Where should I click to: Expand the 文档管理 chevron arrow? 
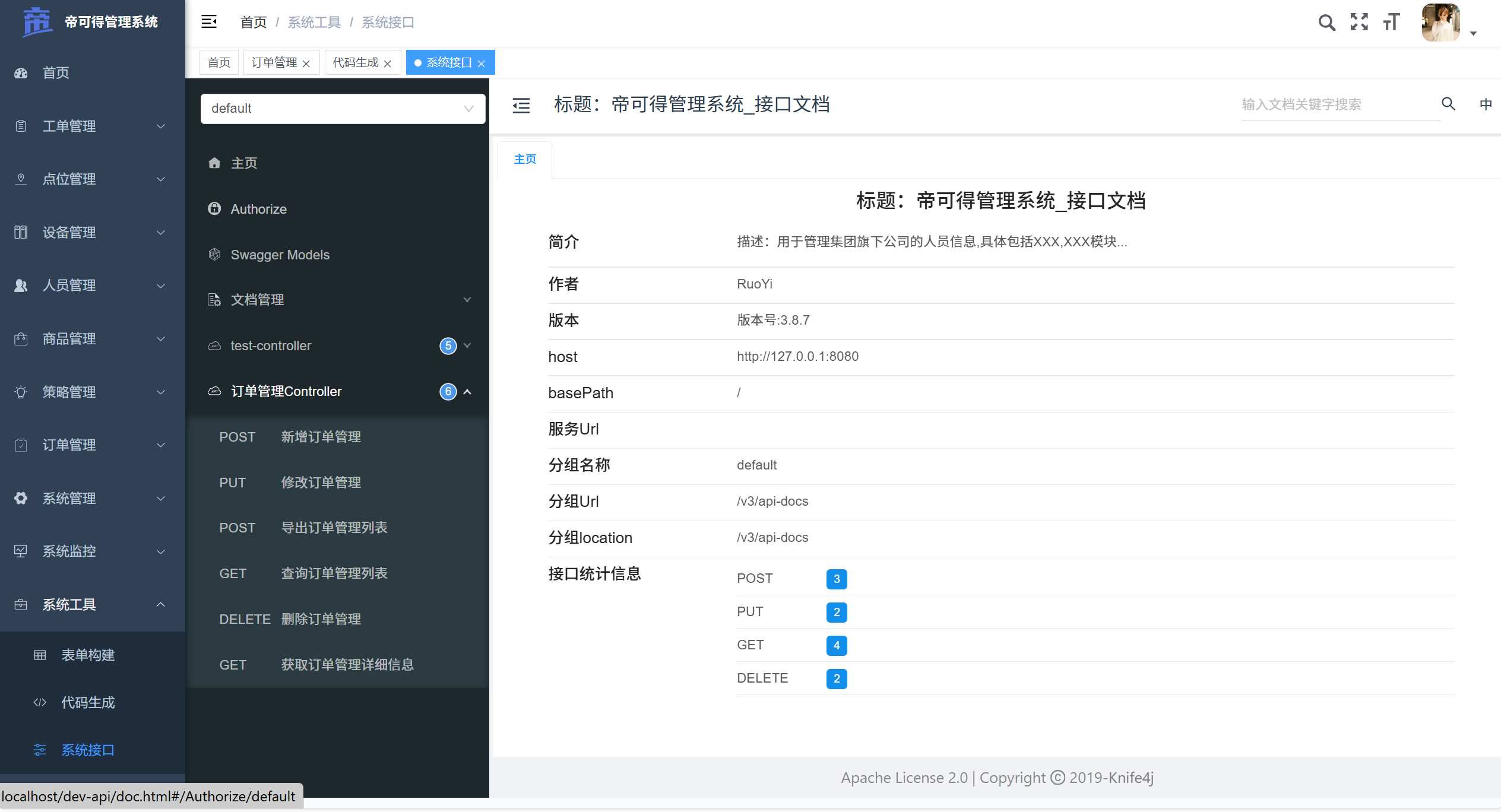(x=467, y=300)
